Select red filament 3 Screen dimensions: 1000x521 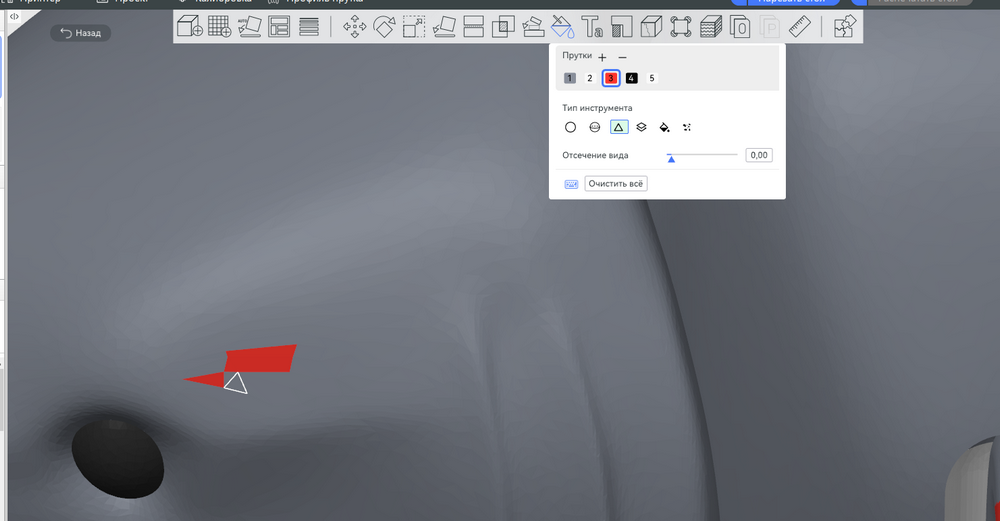click(x=611, y=78)
